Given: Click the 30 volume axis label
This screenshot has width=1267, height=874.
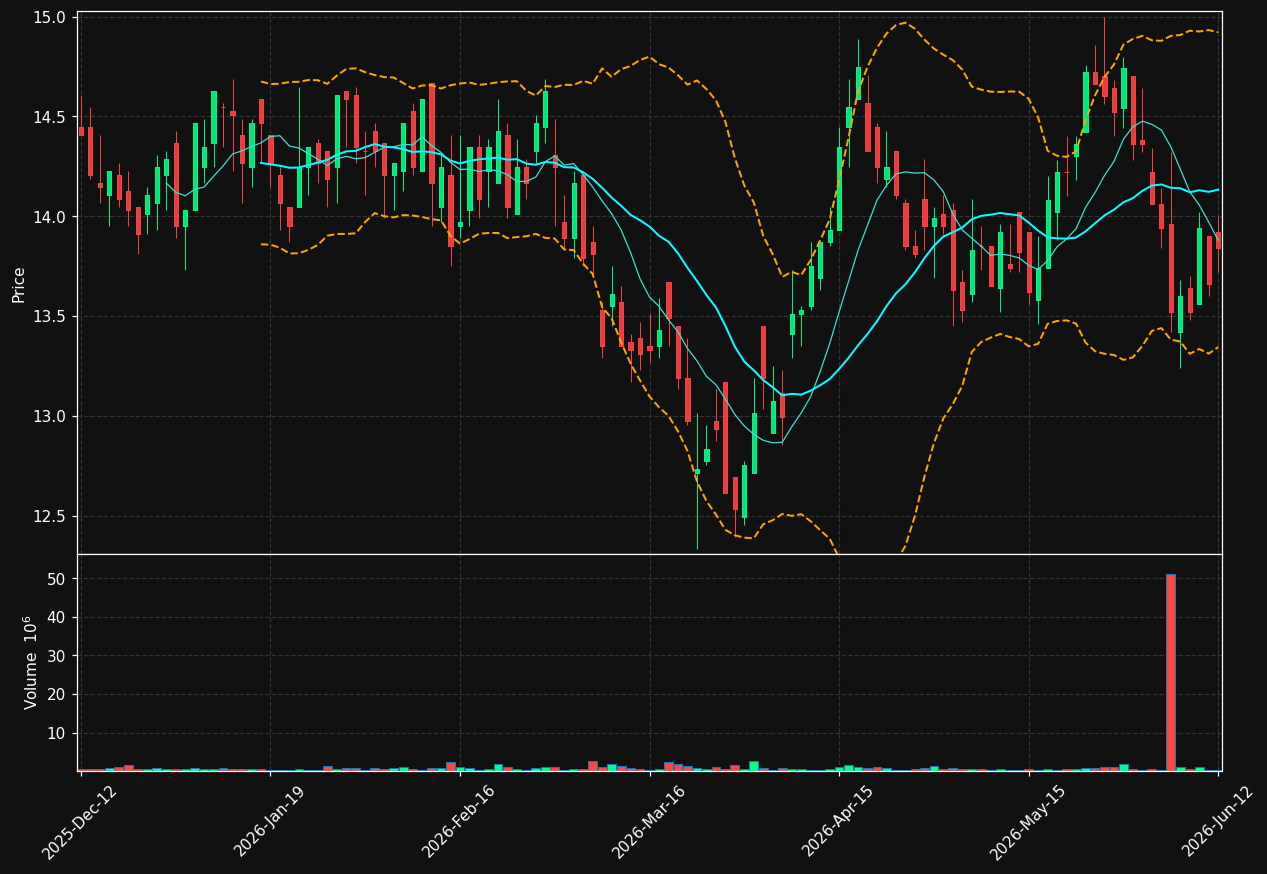Looking at the screenshot, I should pos(56,656).
